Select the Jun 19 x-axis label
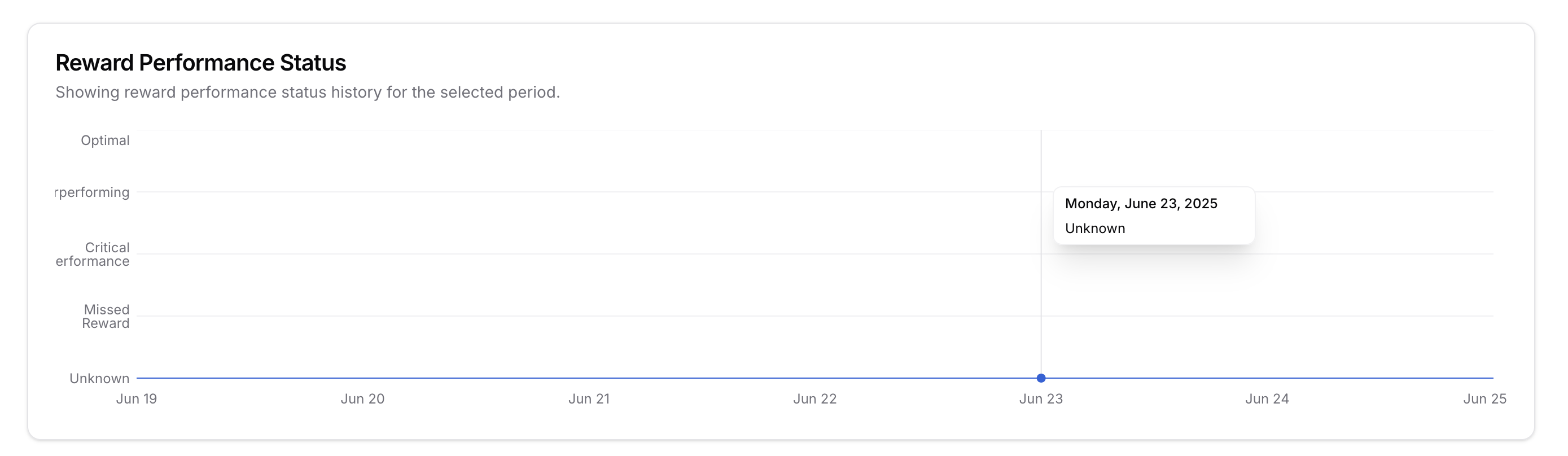Image resolution: width=1568 pixels, height=456 pixels. (137, 399)
